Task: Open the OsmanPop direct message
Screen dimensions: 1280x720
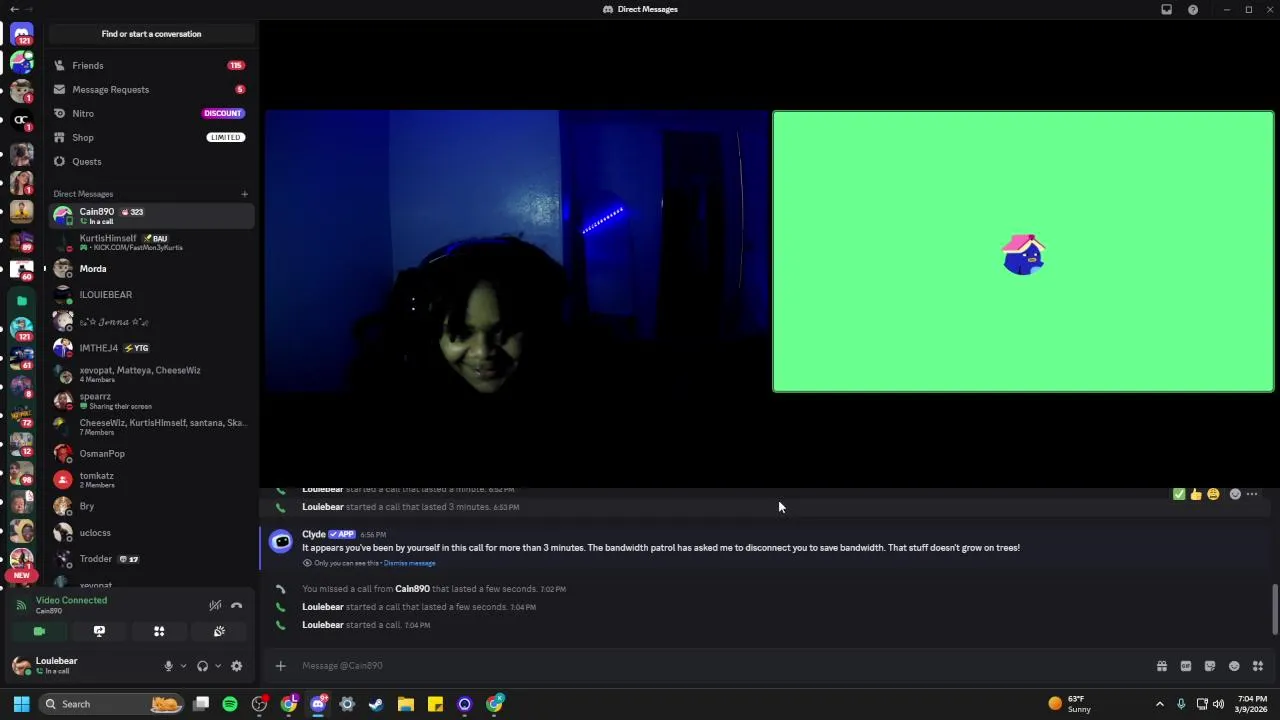Action: click(151, 453)
